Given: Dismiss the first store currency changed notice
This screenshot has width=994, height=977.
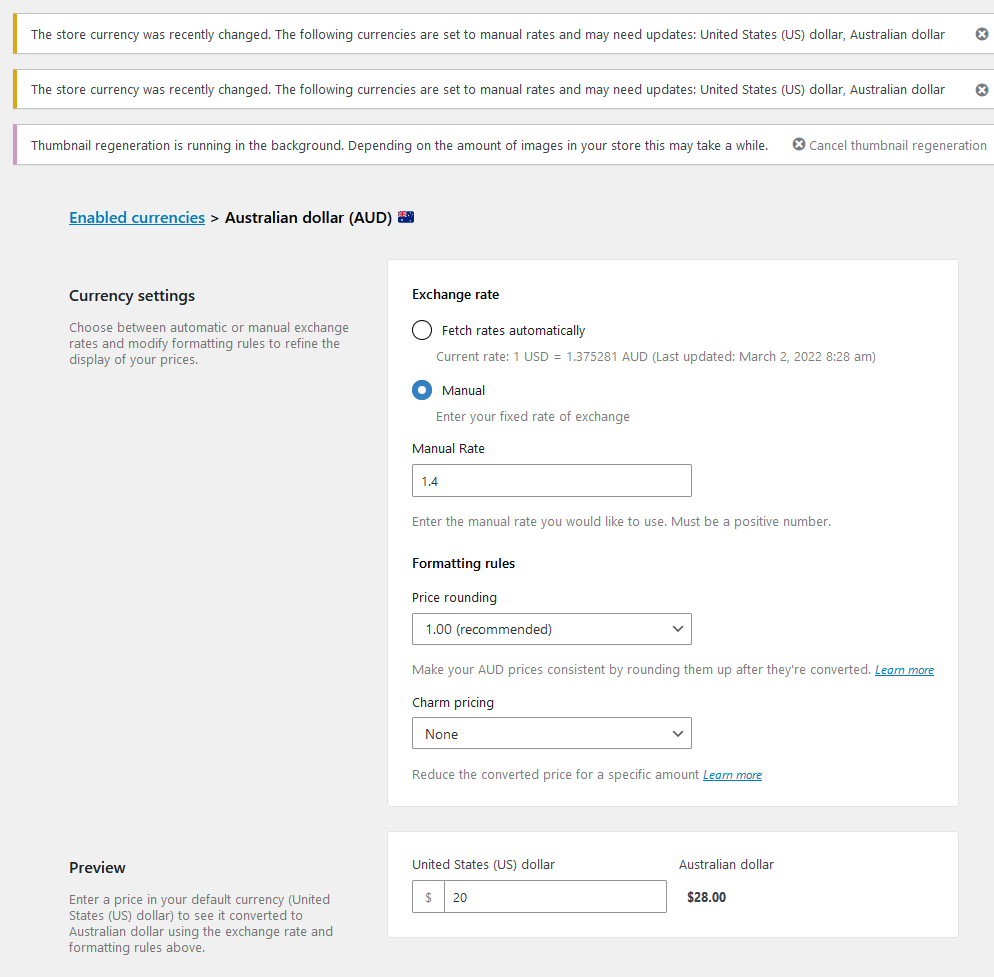Looking at the screenshot, I should coord(981,34).
